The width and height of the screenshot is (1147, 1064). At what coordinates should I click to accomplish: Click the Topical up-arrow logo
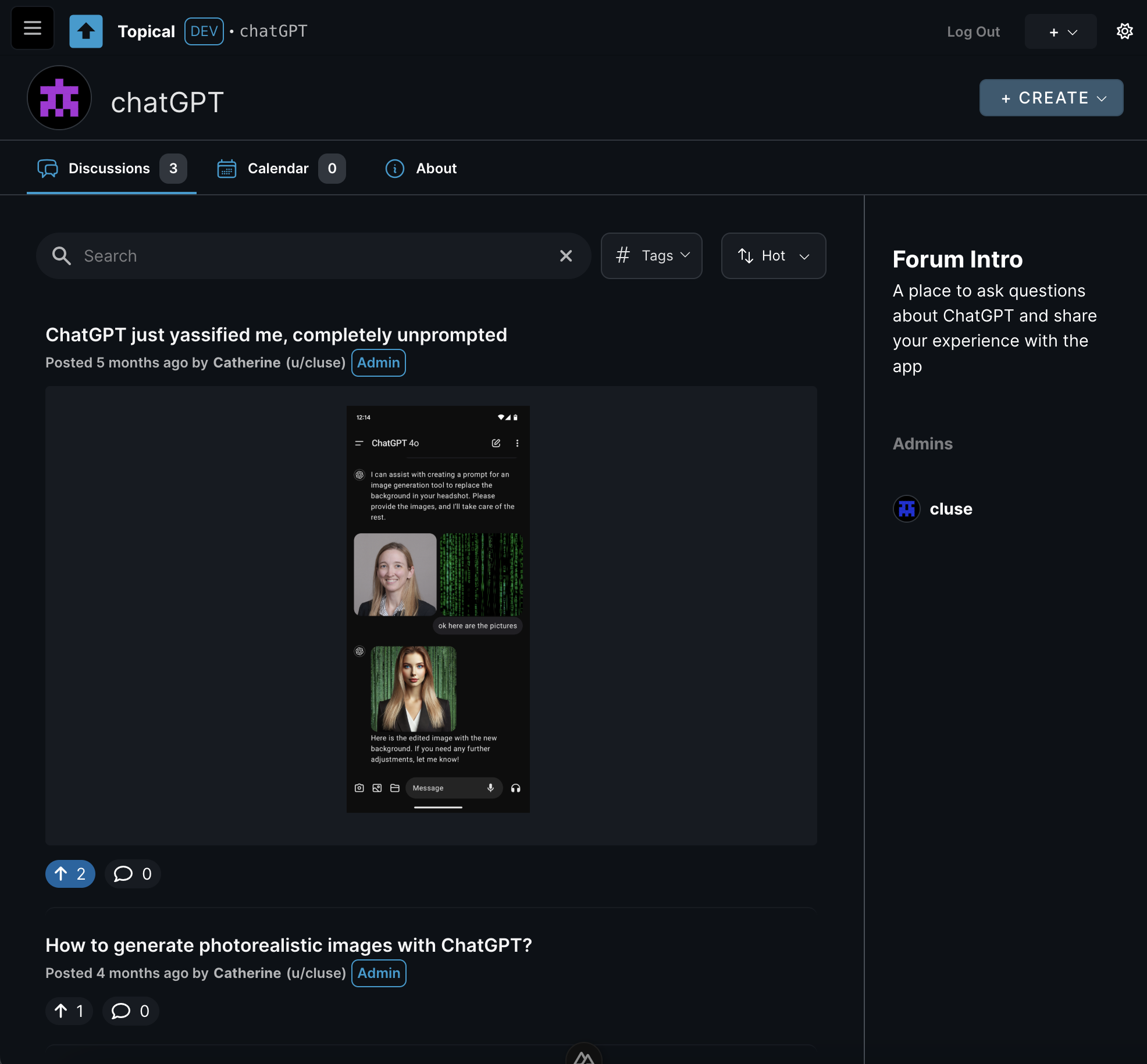point(86,31)
